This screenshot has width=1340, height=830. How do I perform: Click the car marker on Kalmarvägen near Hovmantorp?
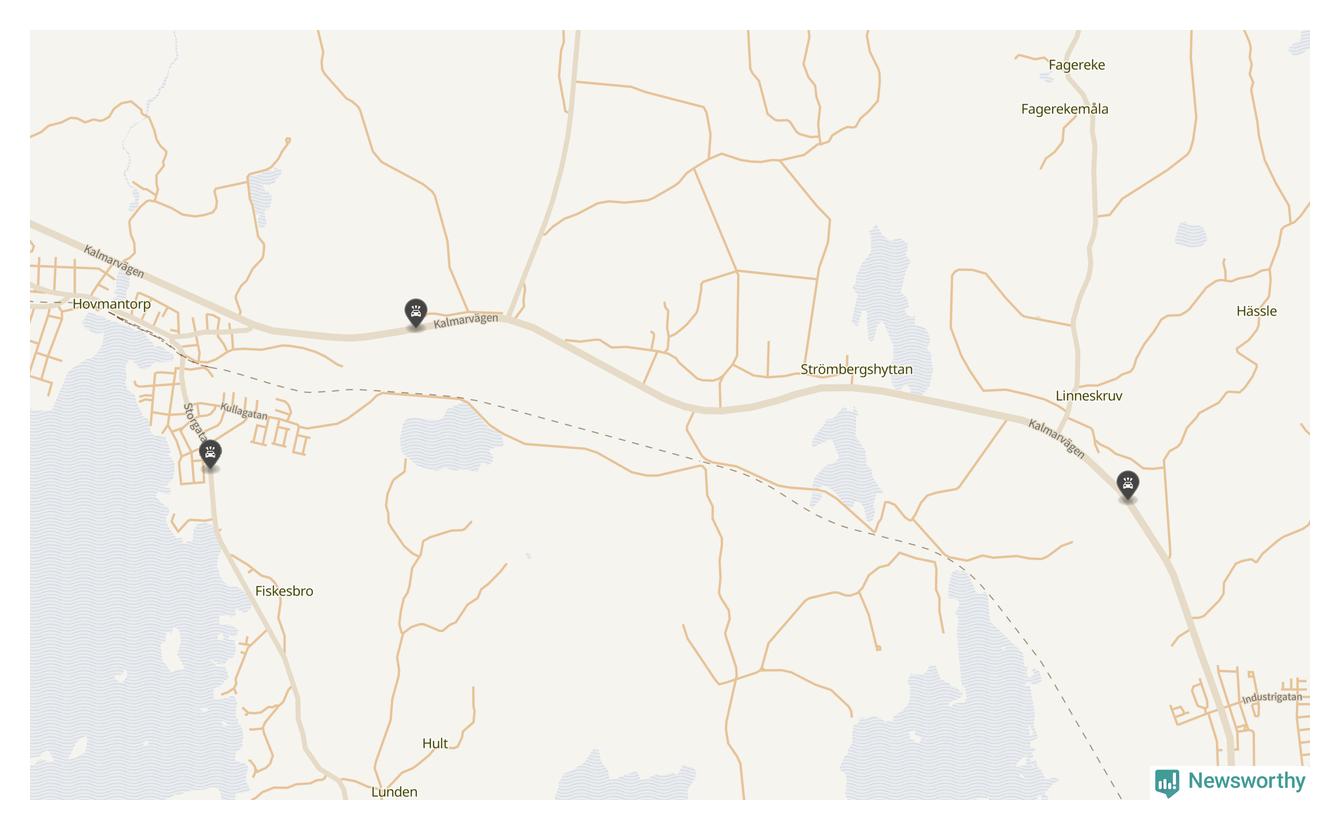(416, 314)
